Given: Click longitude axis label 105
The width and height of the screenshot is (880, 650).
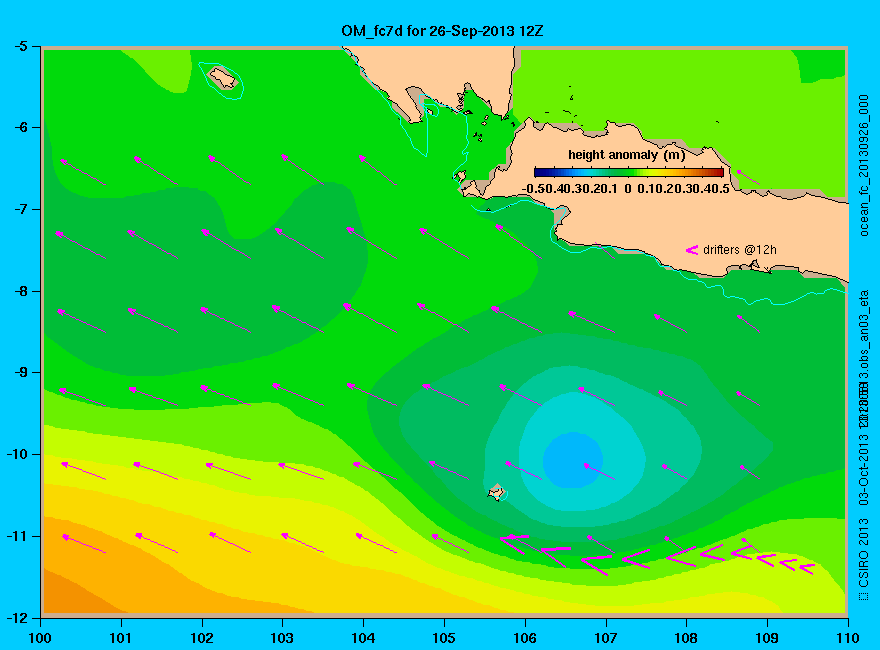Looking at the screenshot, I should click(x=444, y=638).
